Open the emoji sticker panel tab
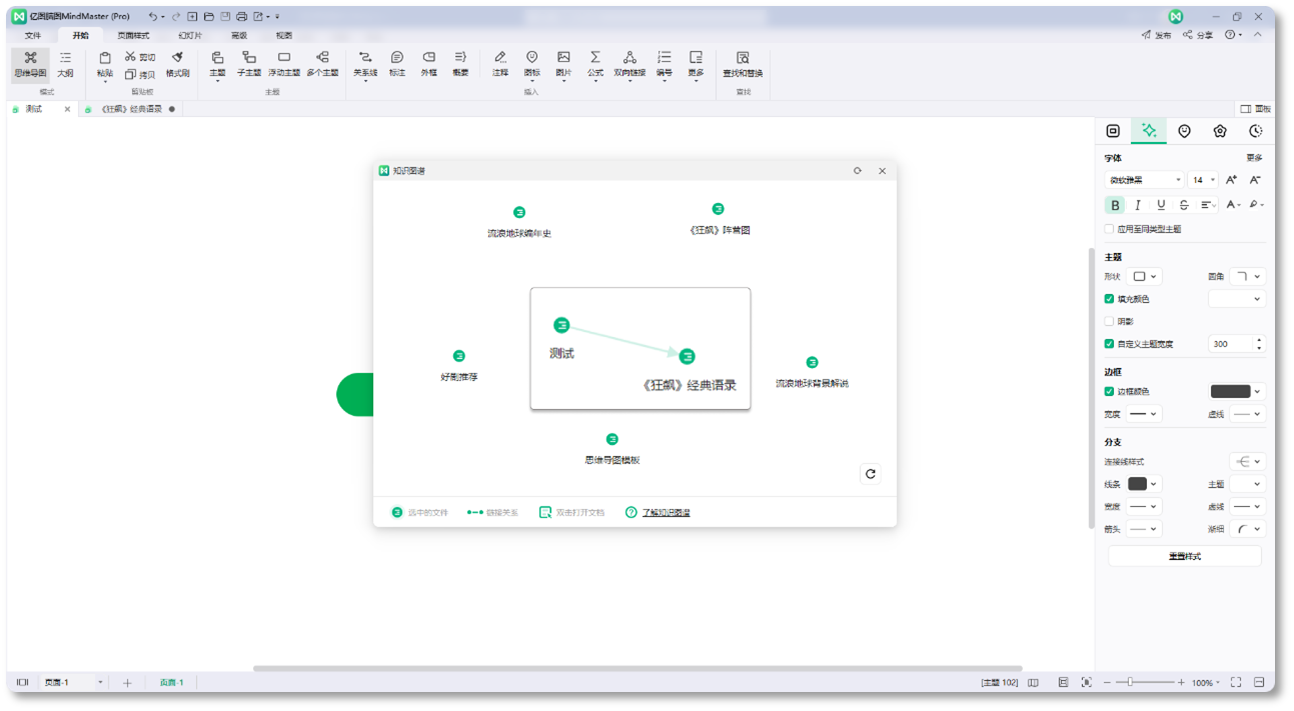The height and width of the screenshot is (711, 1294). [1184, 131]
